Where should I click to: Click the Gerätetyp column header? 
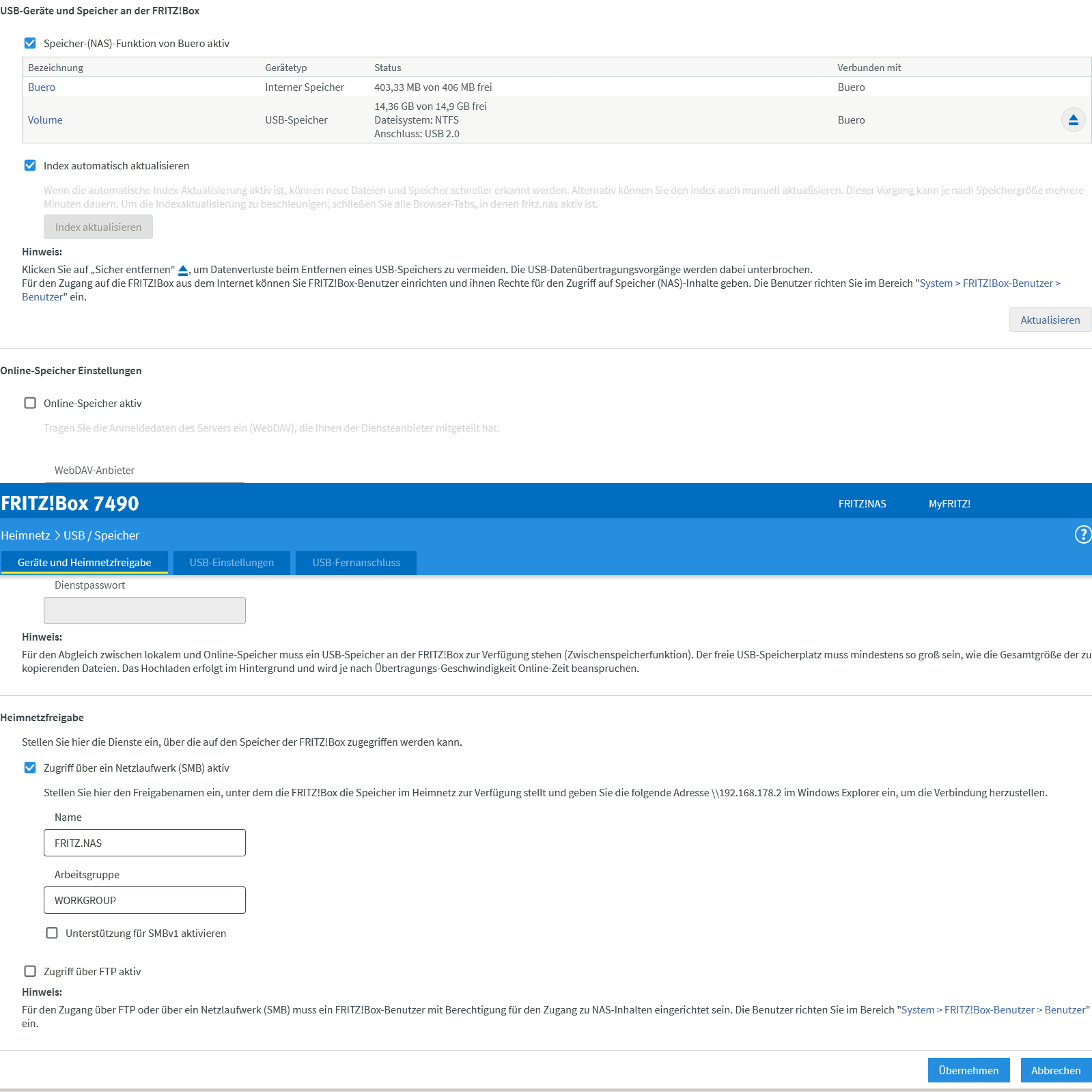[286, 68]
